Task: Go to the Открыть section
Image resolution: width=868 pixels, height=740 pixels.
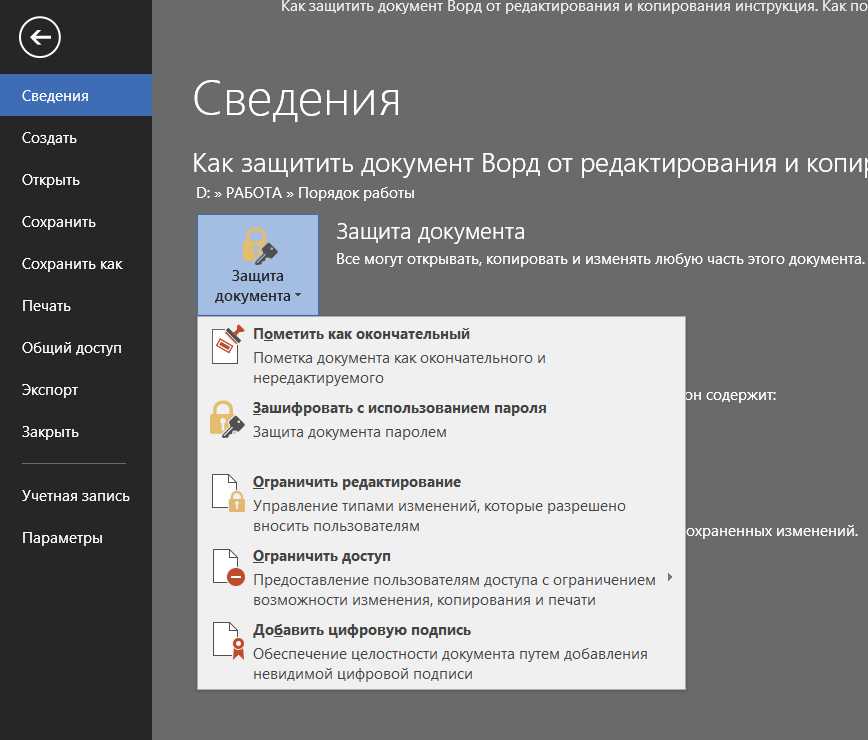Action: [x=76, y=179]
